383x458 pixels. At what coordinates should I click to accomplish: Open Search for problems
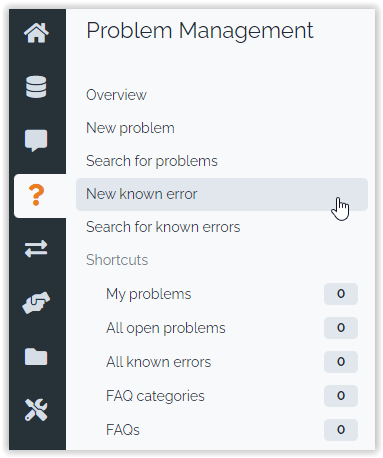click(152, 161)
